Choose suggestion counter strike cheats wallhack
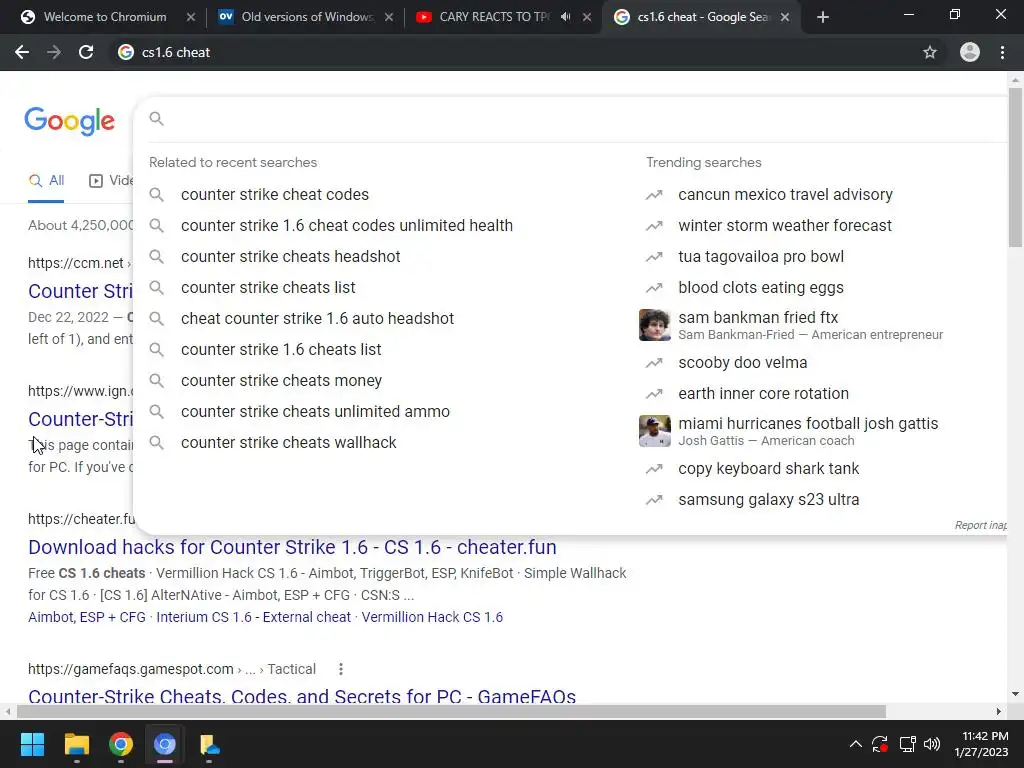1024x768 pixels. [x=289, y=443]
